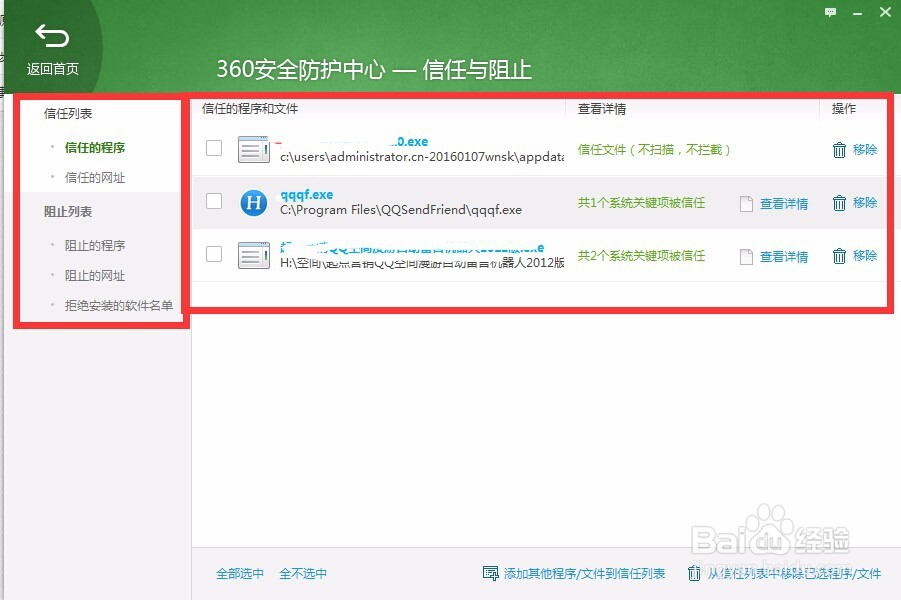Click the trash icon beside qqqf.exe
Viewport: 901px width, 600px height.
(837, 203)
